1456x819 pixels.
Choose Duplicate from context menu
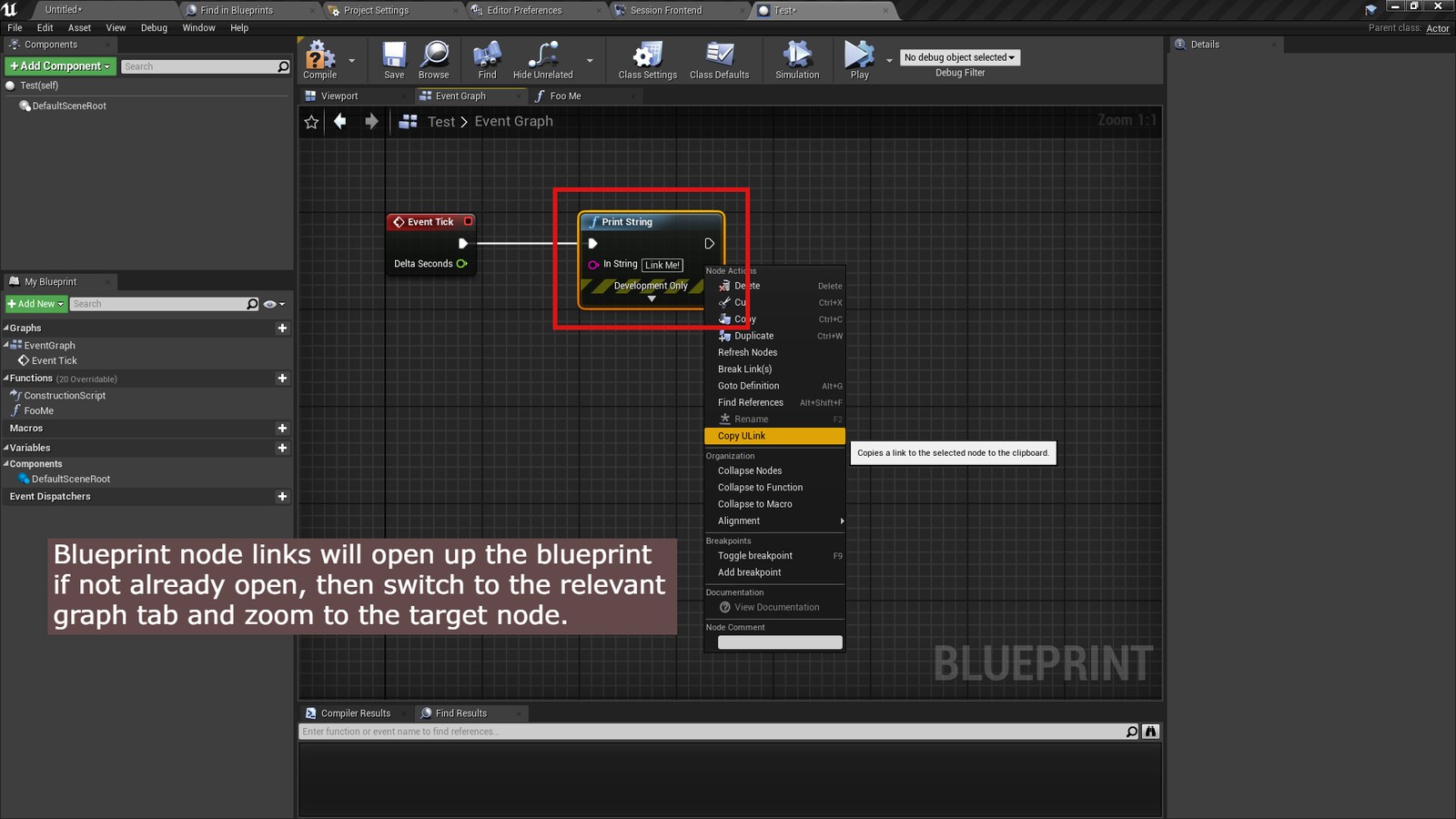pyautogui.click(x=774, y=336)
